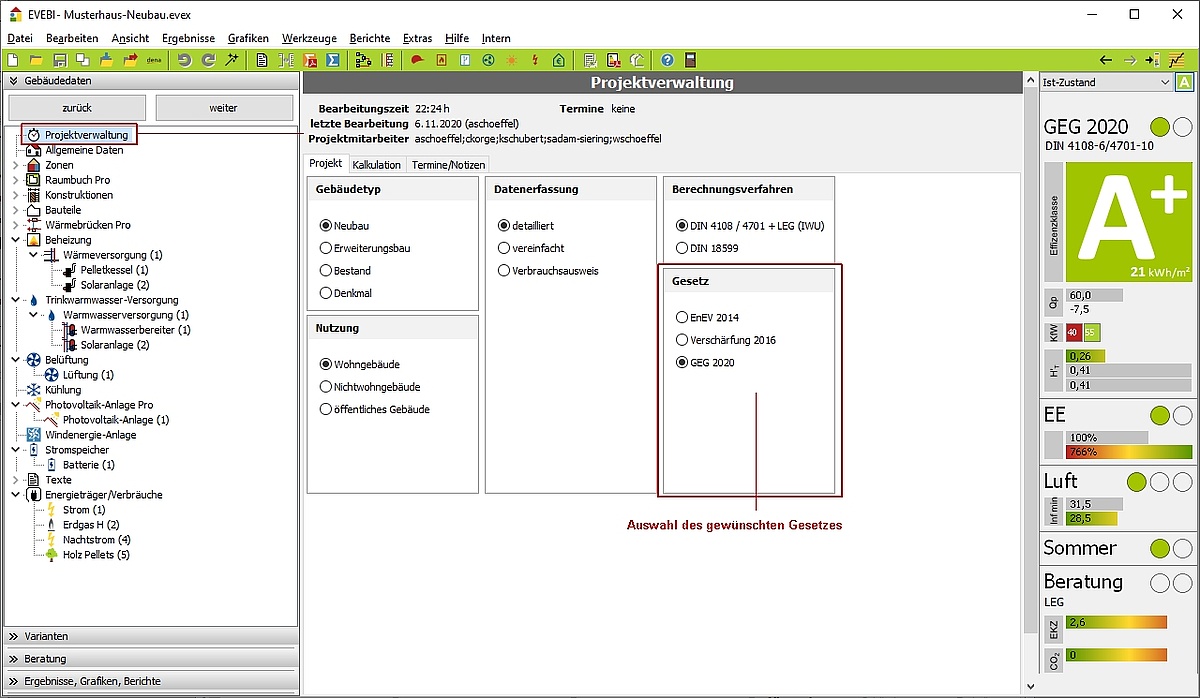Click the green circular share-like toolbar icon
Screen dimensions: 1200x698
[x=488, y=60]
